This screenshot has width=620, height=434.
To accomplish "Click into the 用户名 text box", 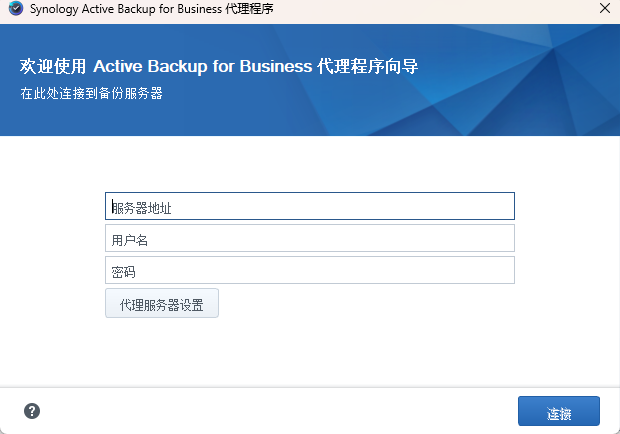I will (309, 239).
